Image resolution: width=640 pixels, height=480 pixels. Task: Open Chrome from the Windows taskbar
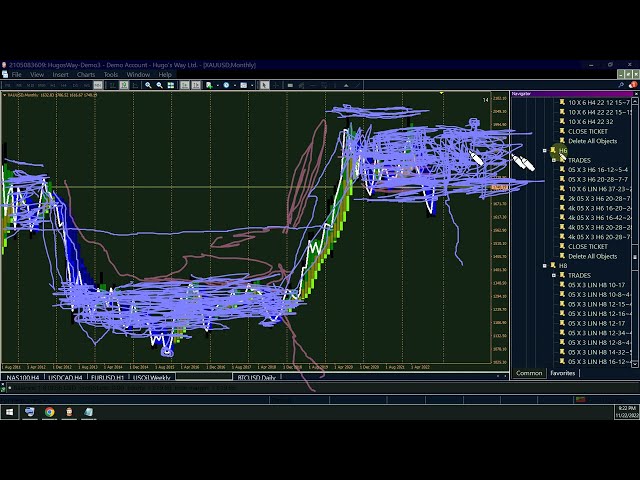coord(49,412)
